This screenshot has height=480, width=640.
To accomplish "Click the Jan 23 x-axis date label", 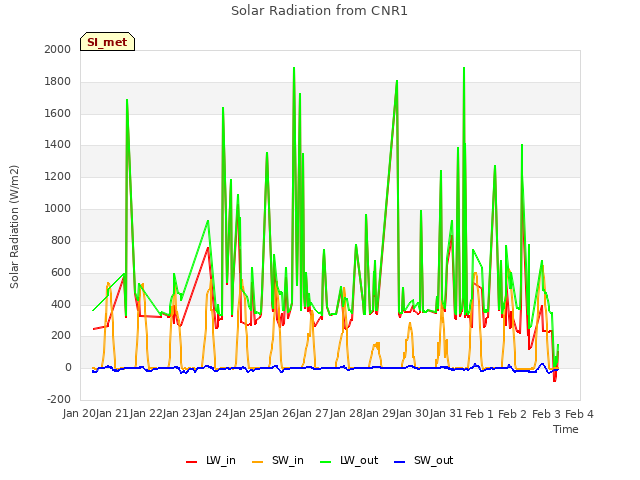I will (179, 414).
